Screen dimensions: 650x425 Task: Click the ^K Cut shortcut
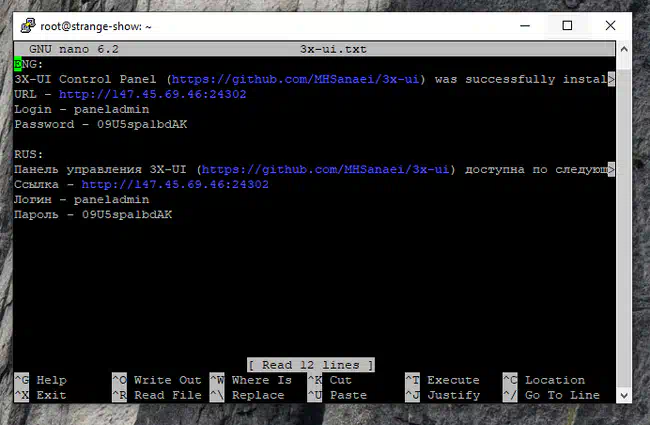pos(330,380)
